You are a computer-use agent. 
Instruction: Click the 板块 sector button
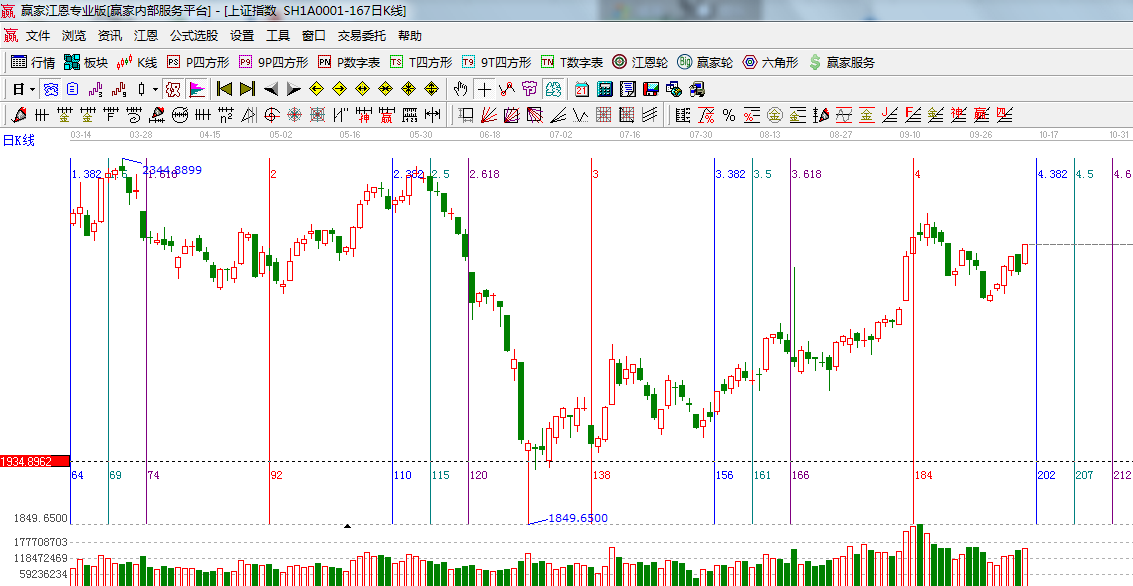(x=86, y=62)
